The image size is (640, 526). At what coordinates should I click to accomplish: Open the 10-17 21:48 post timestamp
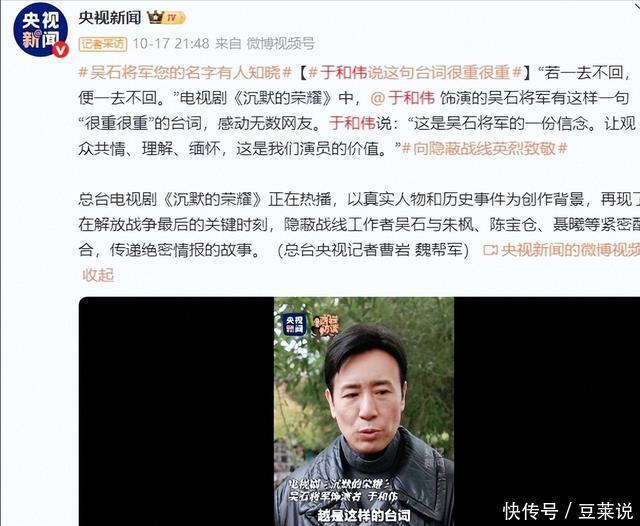(x=171, y=43)
